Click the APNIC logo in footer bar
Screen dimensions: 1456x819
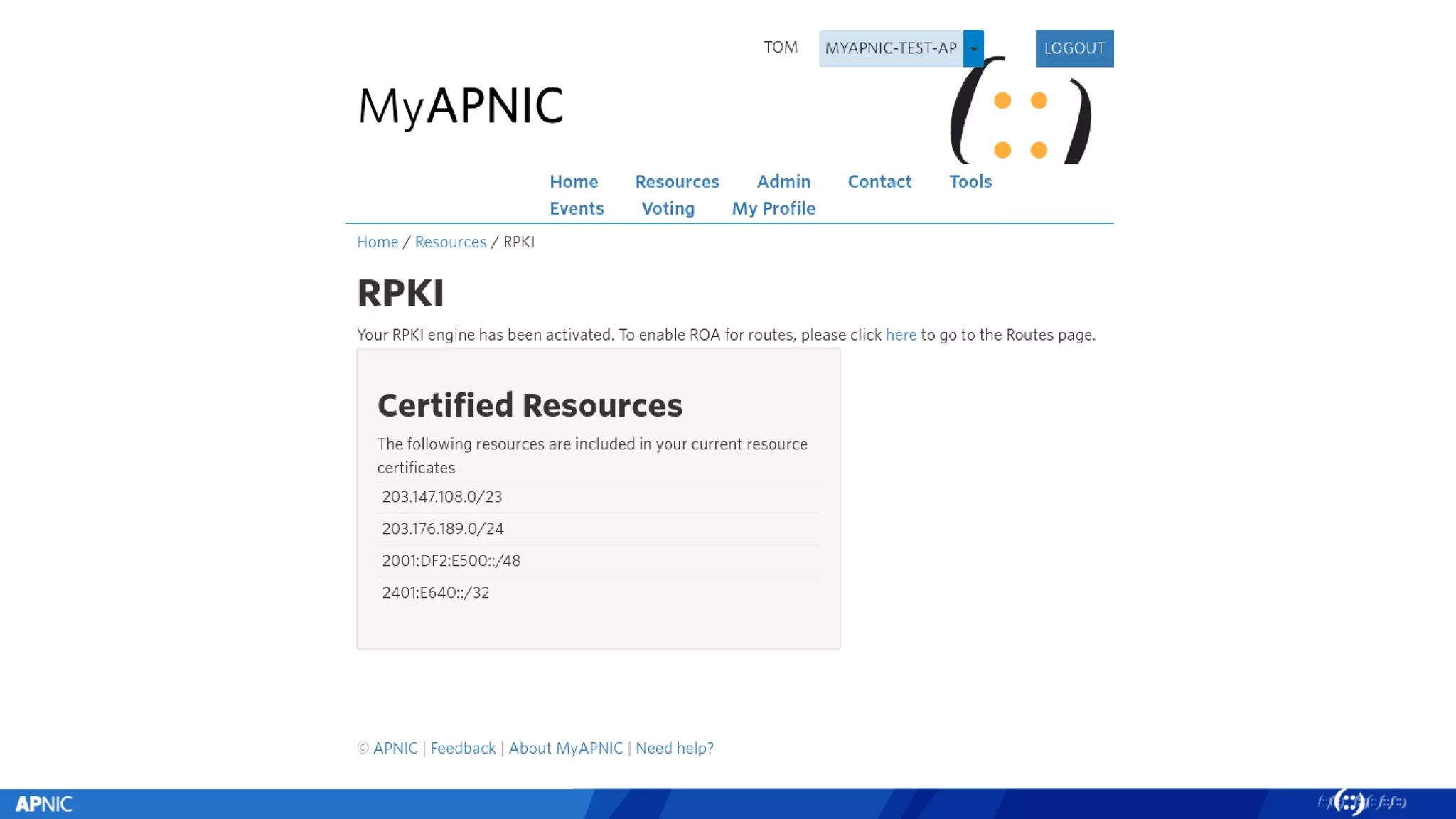pyautogui.click(x=43, y=804)
